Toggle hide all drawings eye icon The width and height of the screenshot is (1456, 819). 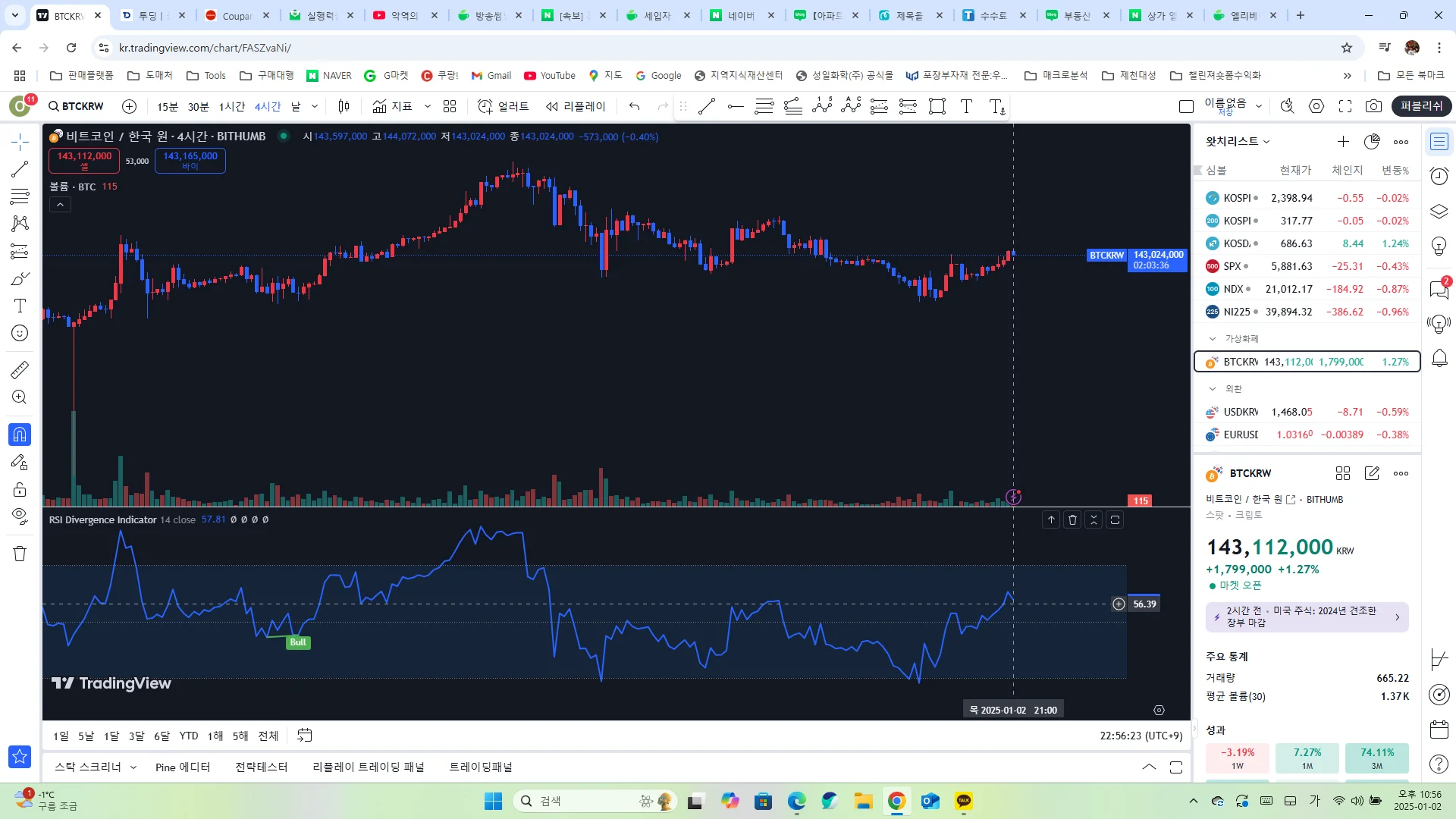pos(20,516)
